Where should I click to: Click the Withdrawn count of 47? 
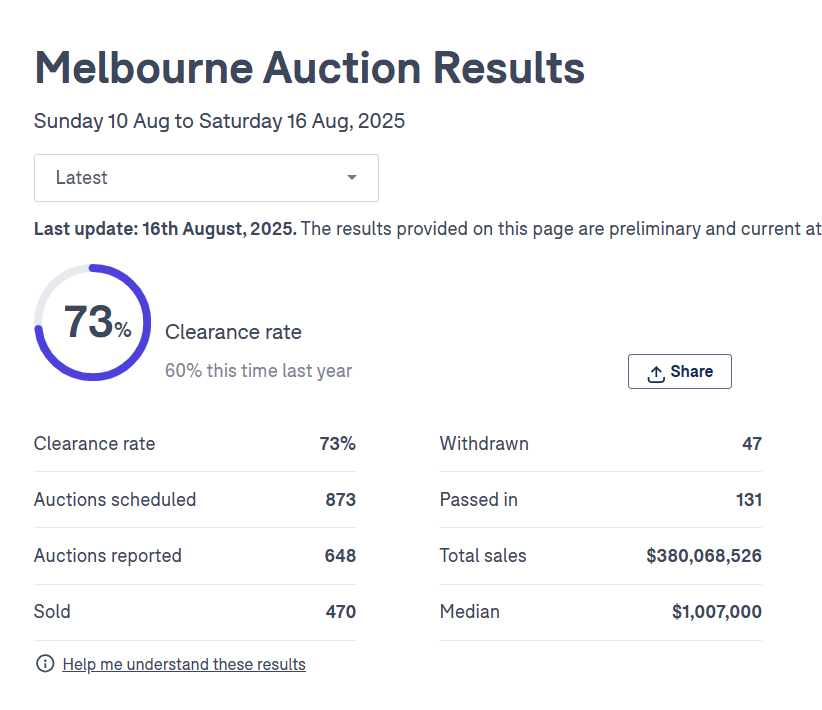coord(751,444)
